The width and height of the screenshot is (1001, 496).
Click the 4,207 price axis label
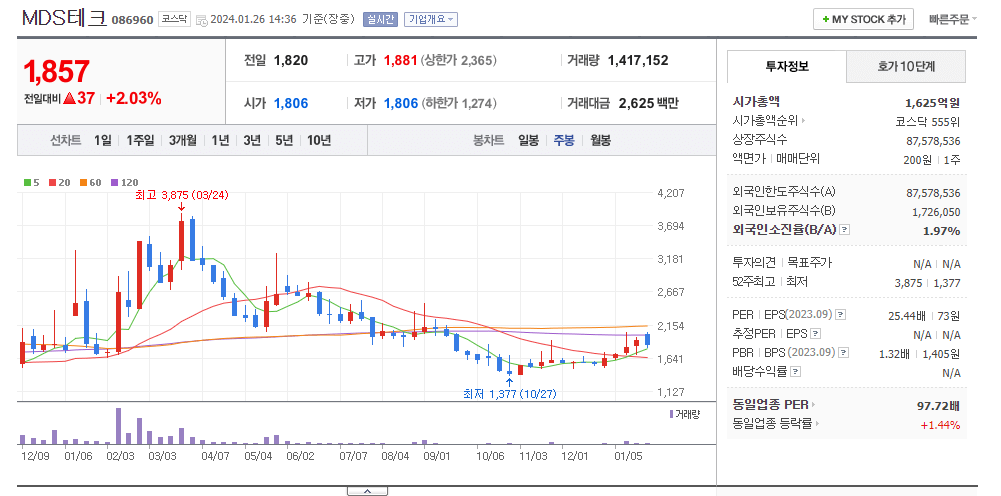coord(670,193)
